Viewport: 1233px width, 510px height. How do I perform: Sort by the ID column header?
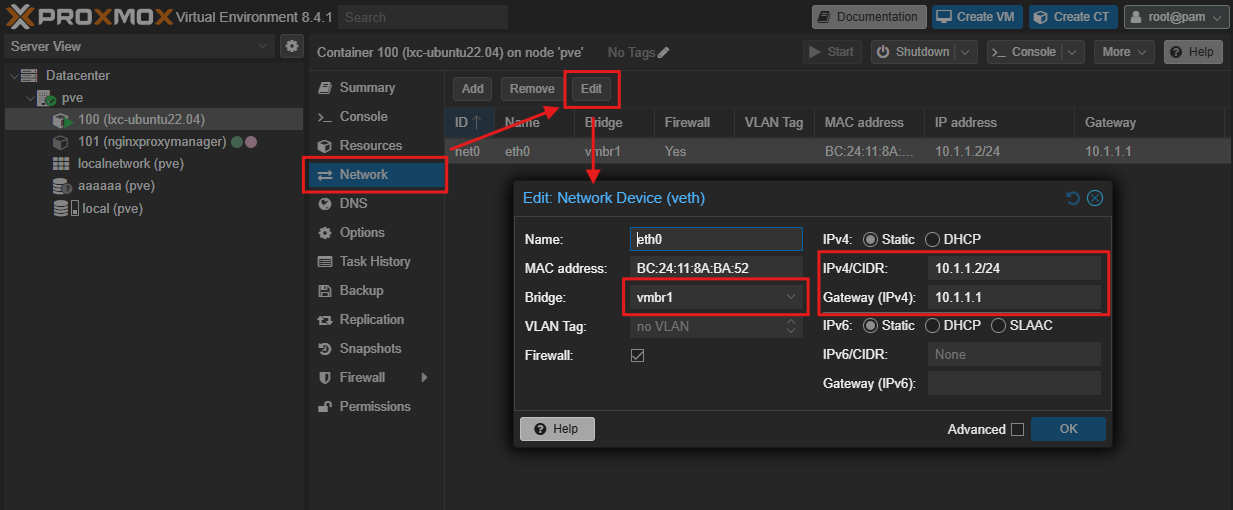point(469,123)
